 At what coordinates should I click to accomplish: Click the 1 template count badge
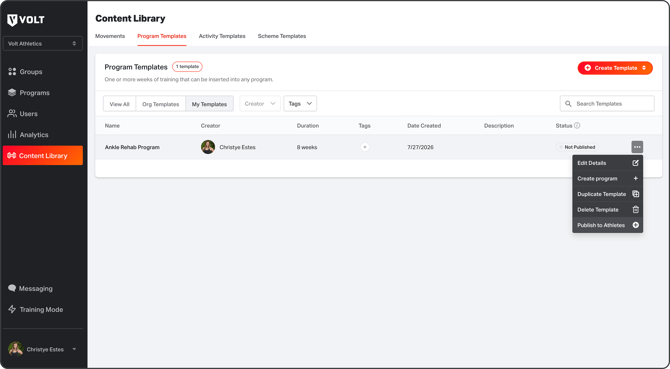coord(187,67)
